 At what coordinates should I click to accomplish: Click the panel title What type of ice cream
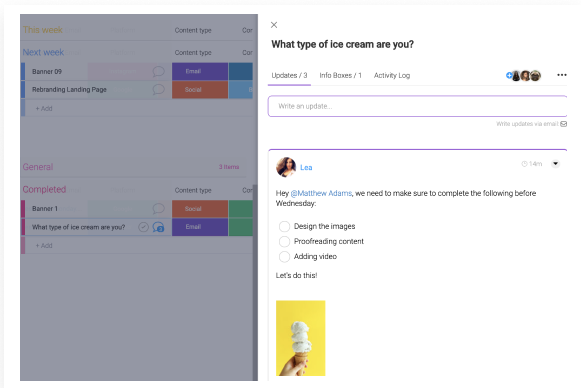point(342,44)
